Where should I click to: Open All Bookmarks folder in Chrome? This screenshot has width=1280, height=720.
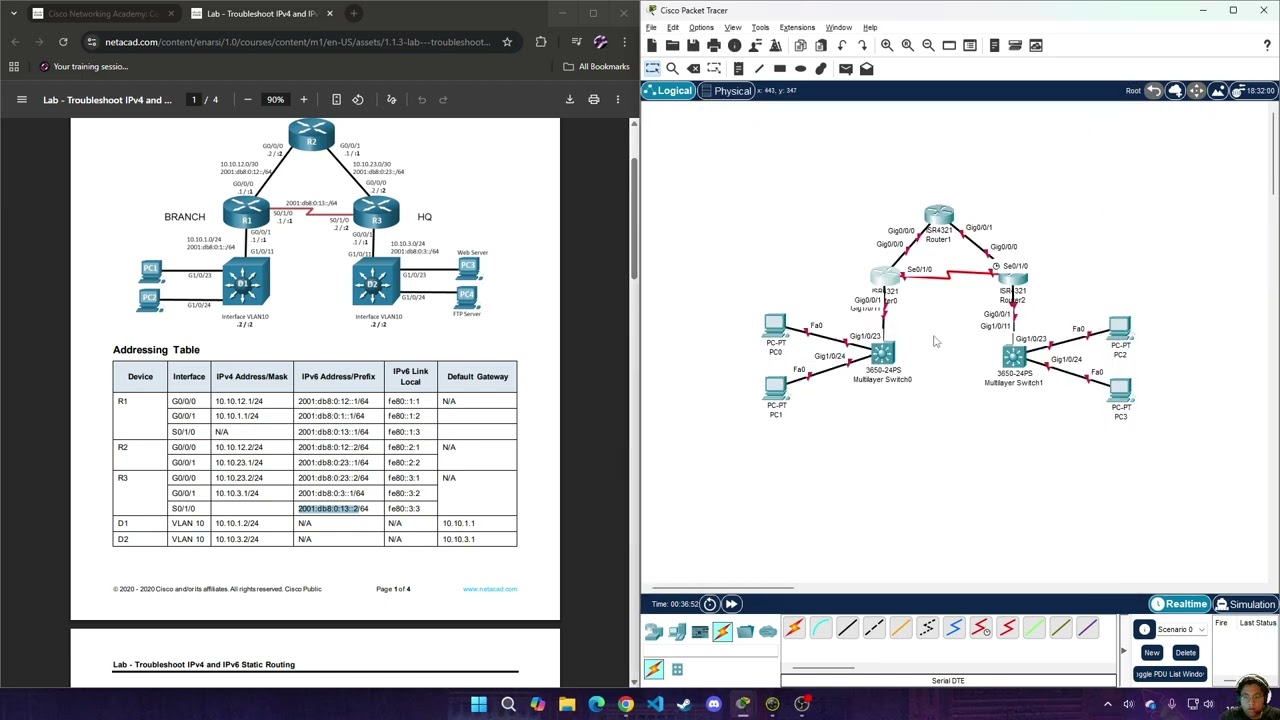pos(596,67)
